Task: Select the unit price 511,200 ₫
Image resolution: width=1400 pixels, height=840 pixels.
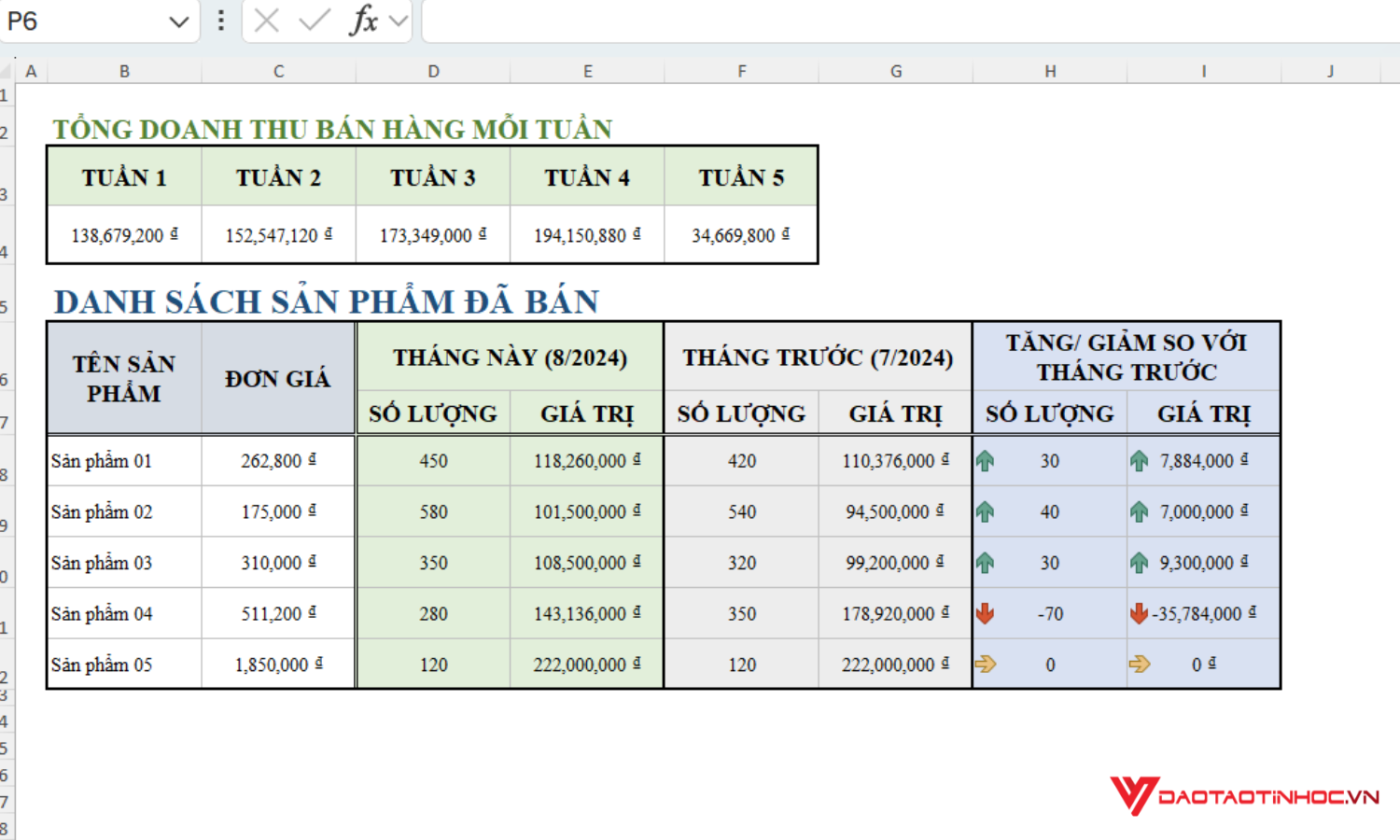Action: pyautogui.click(x=278, y=614)
